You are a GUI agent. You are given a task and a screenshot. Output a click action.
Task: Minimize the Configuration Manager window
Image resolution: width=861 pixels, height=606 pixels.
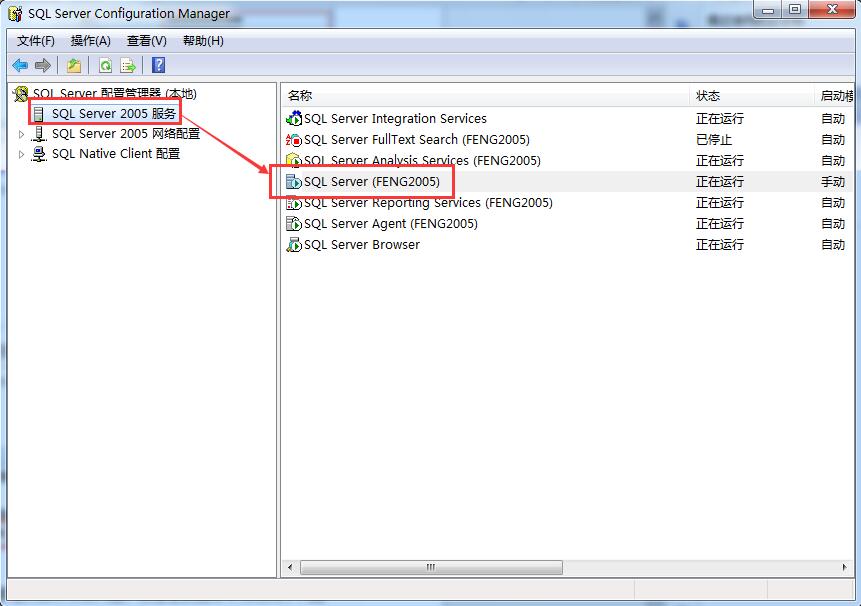click(x=768, y=10)
